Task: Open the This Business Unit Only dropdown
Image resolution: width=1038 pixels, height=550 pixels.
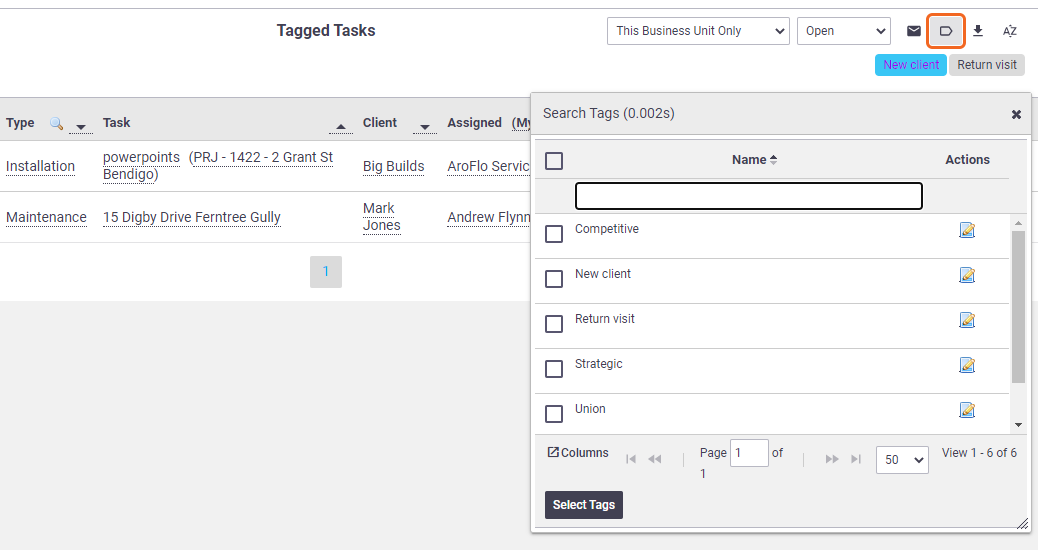Action: (698, 31)
